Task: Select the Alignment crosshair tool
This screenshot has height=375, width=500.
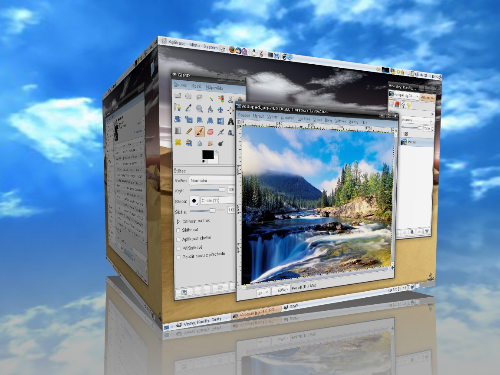Action: pyautogui.click(x=230, y=110)
